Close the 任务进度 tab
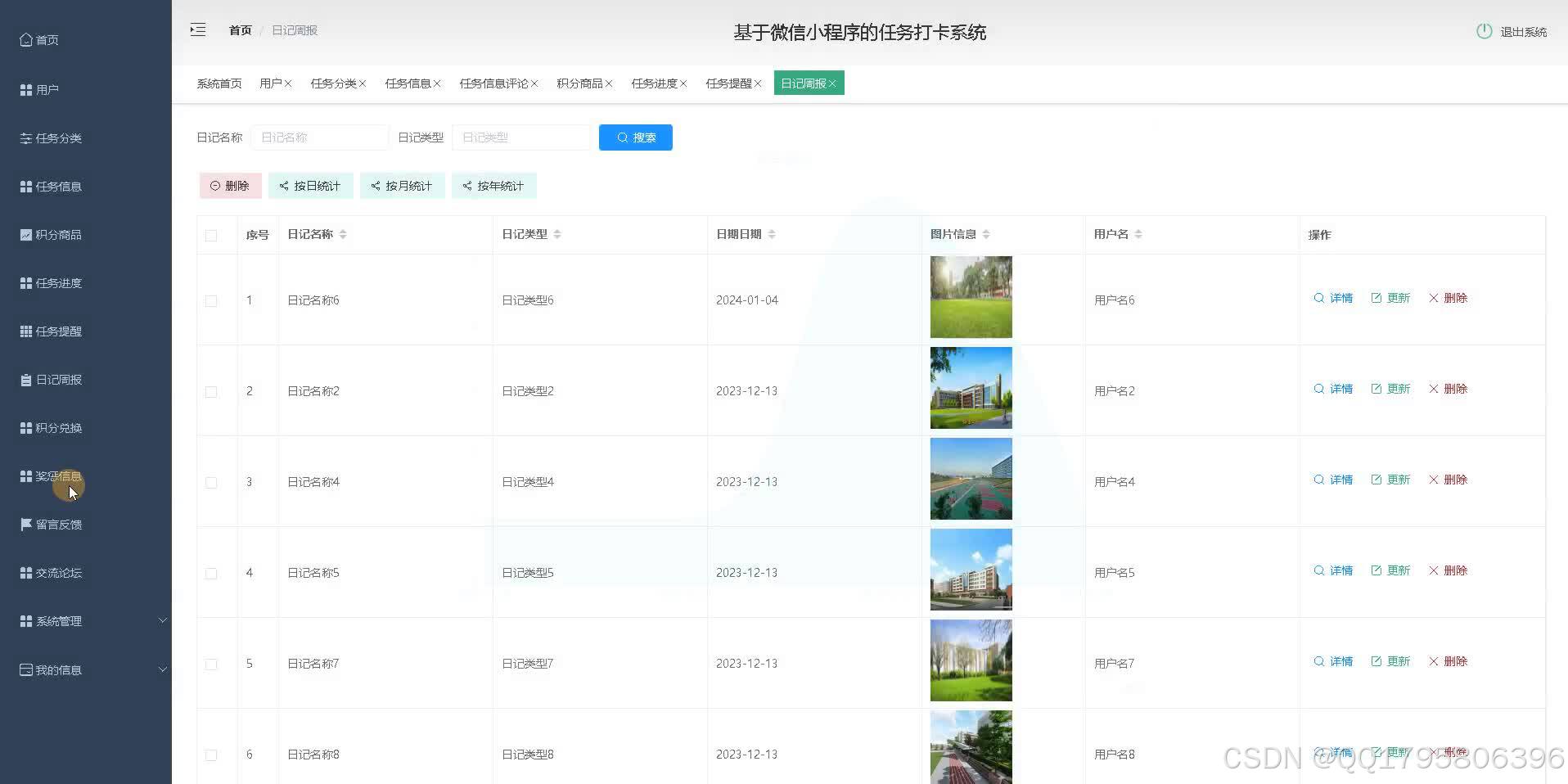 [683, 83]
